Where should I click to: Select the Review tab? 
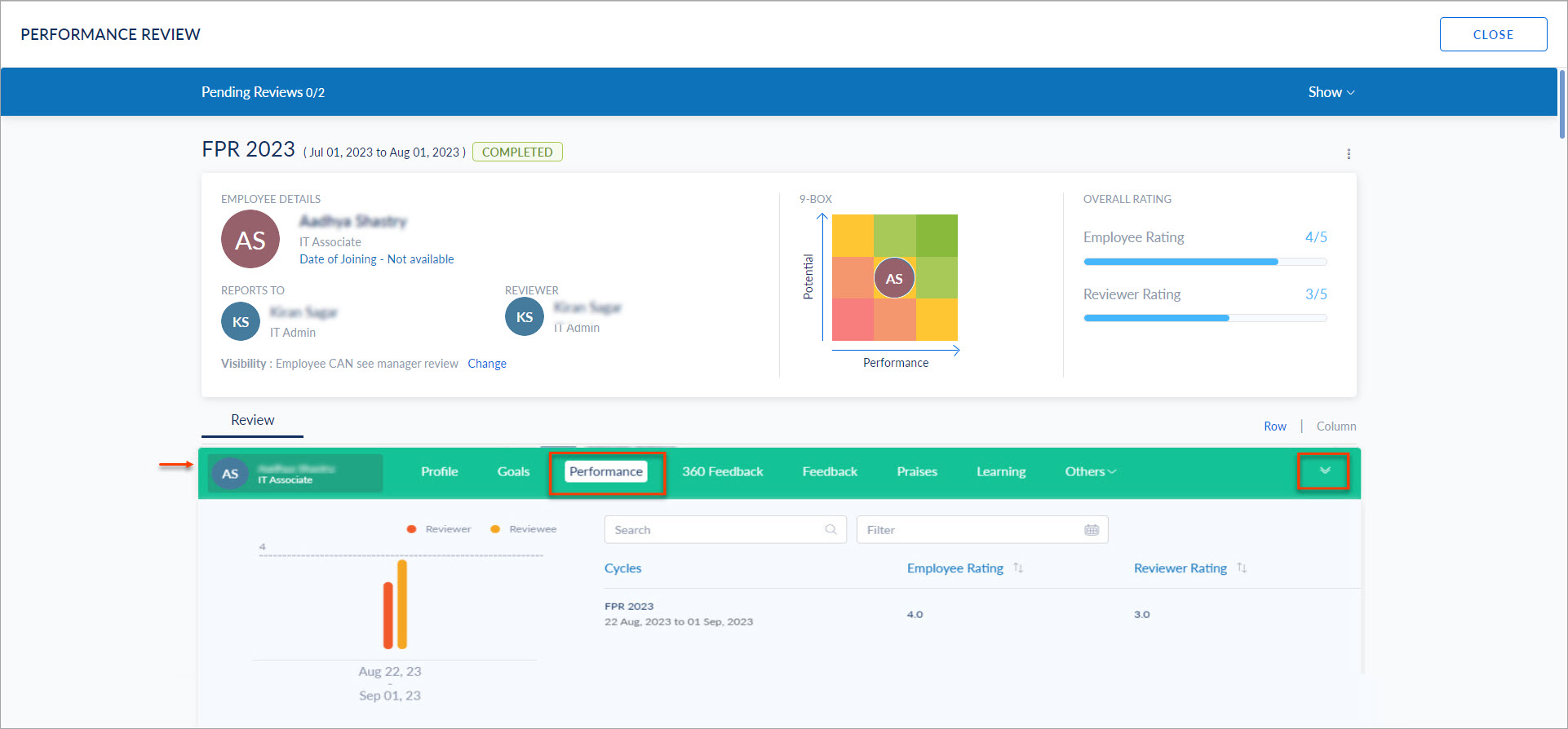coord(252,420)
